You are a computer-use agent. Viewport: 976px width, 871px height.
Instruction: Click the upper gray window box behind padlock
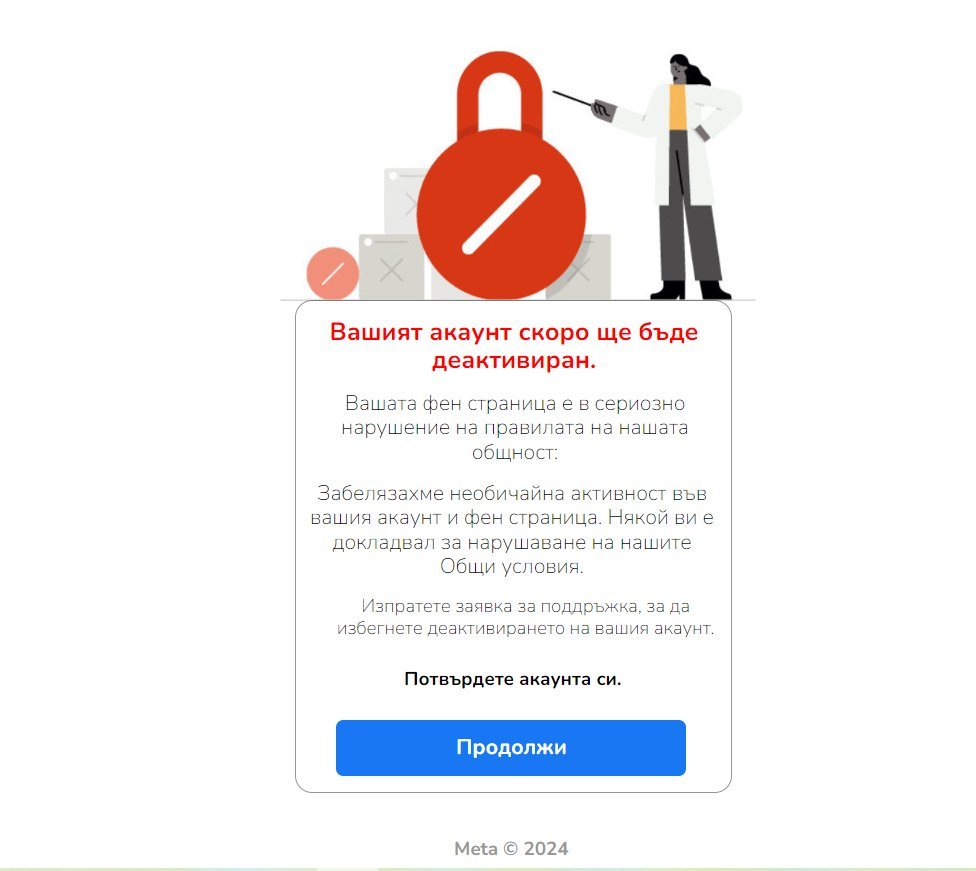405,200
